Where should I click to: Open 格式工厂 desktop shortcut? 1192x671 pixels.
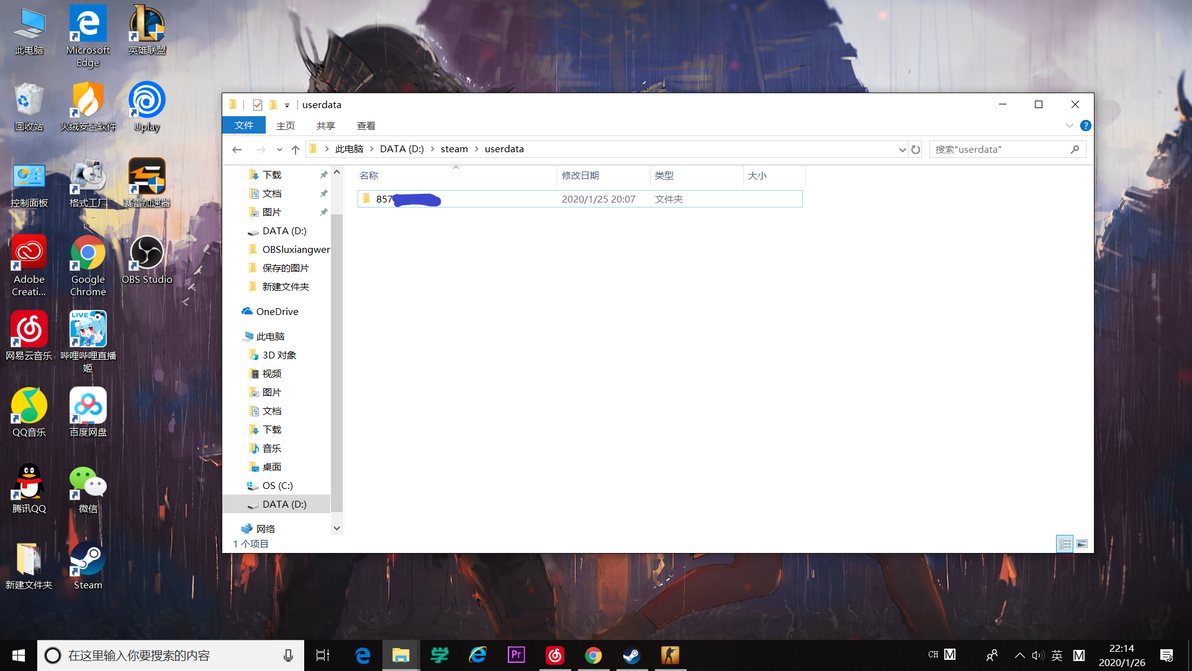pyautogui.click(x=87, y=183)
